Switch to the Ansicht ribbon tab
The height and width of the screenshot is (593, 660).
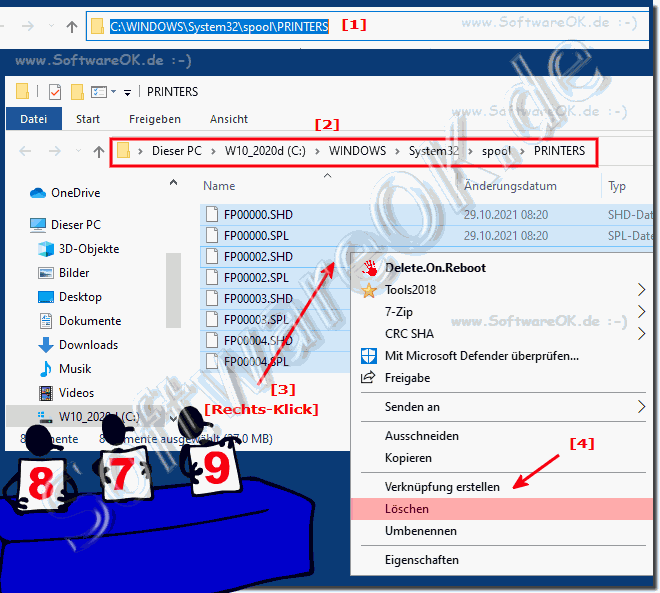tap(229, 119)
